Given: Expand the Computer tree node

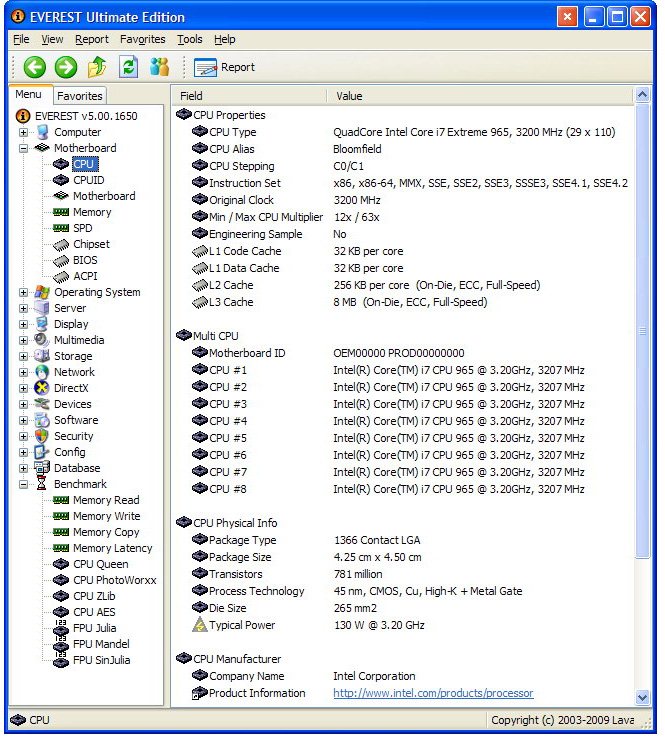Looking at the screenshot, I should 23,133.
